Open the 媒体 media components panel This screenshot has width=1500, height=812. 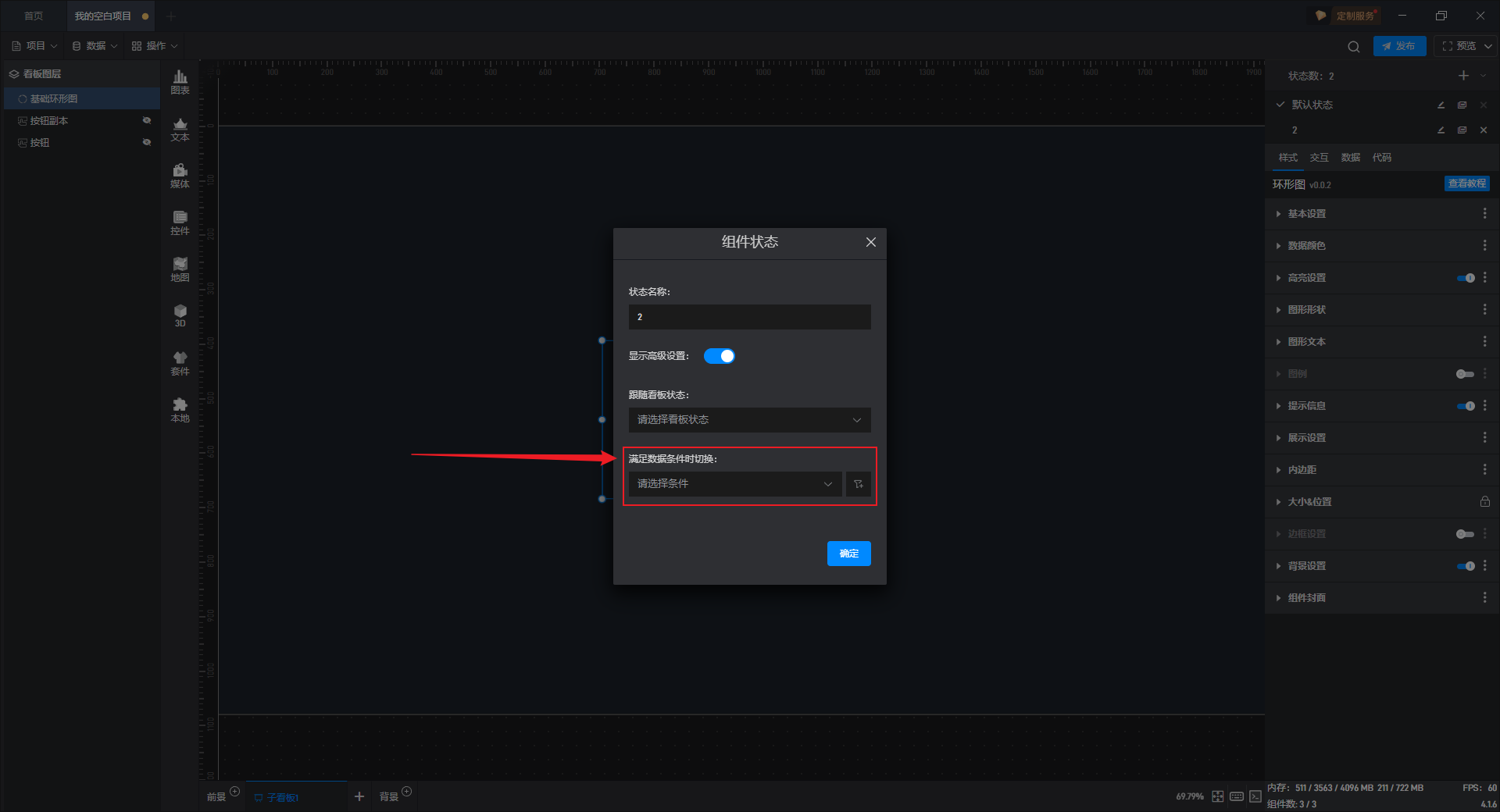(180, 176)
